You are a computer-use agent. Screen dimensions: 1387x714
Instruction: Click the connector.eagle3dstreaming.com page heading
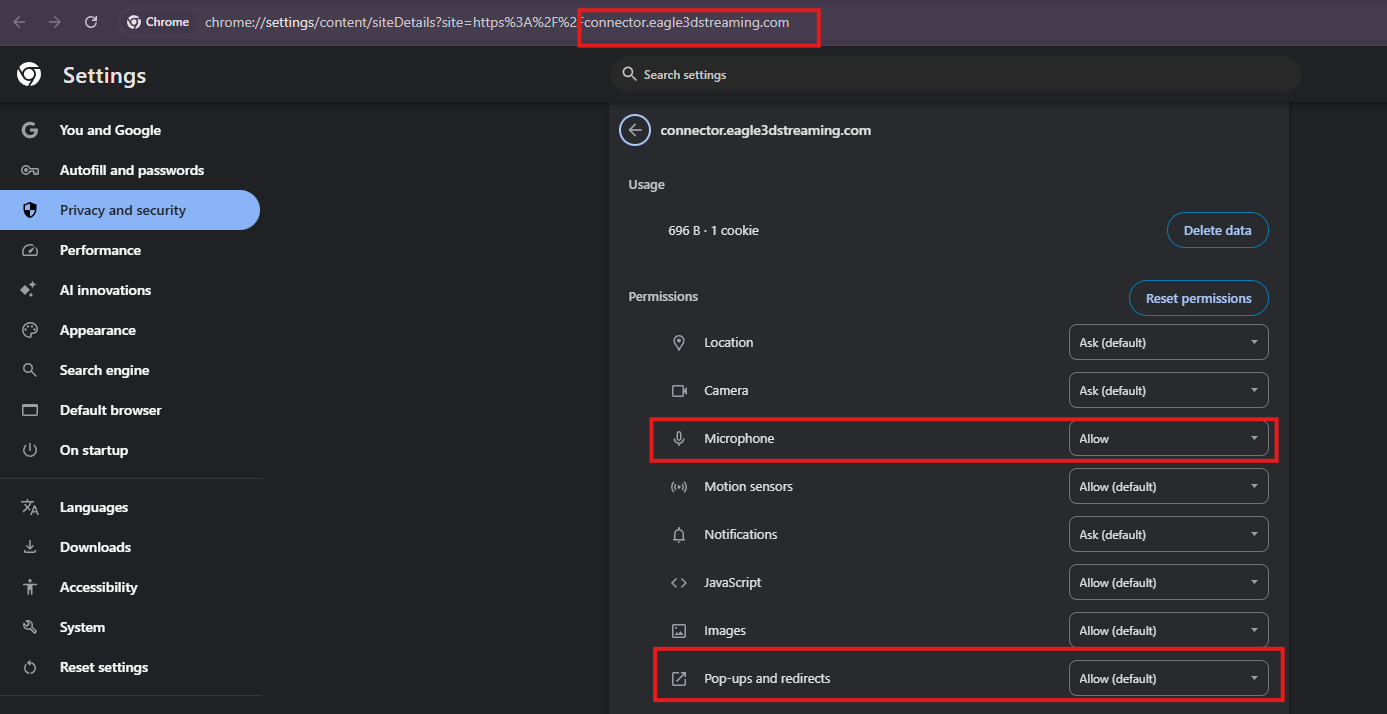point(765,130)
